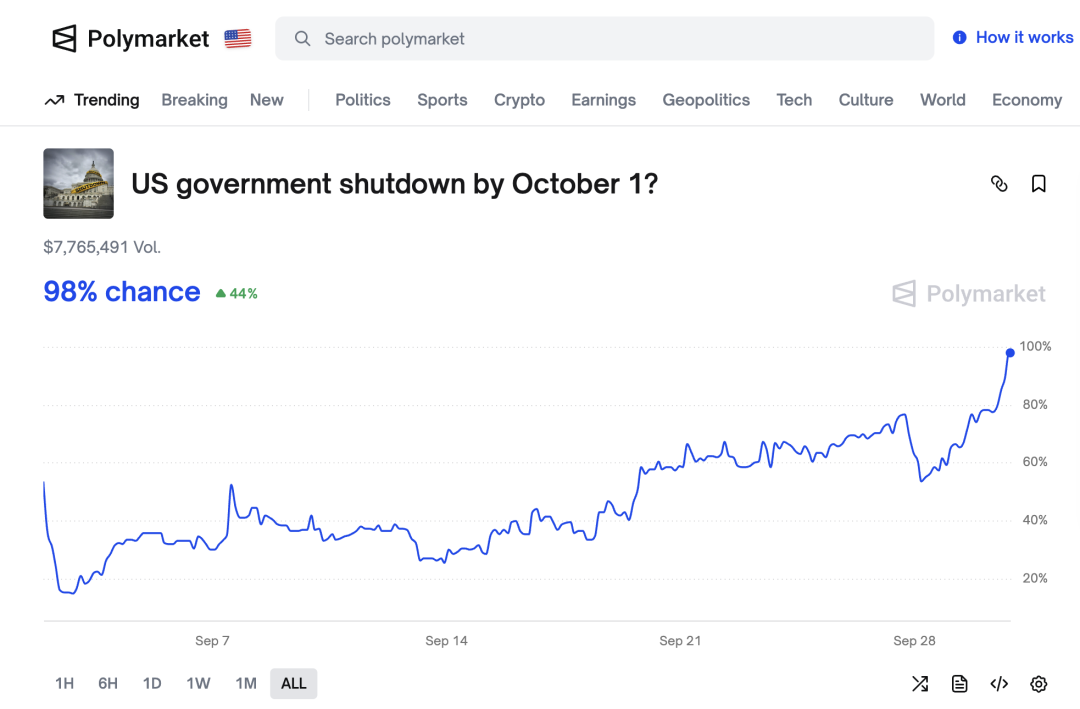The image size is (1080, 709).
Task: Click the How it works link
Action: (x=1024, y=38)
